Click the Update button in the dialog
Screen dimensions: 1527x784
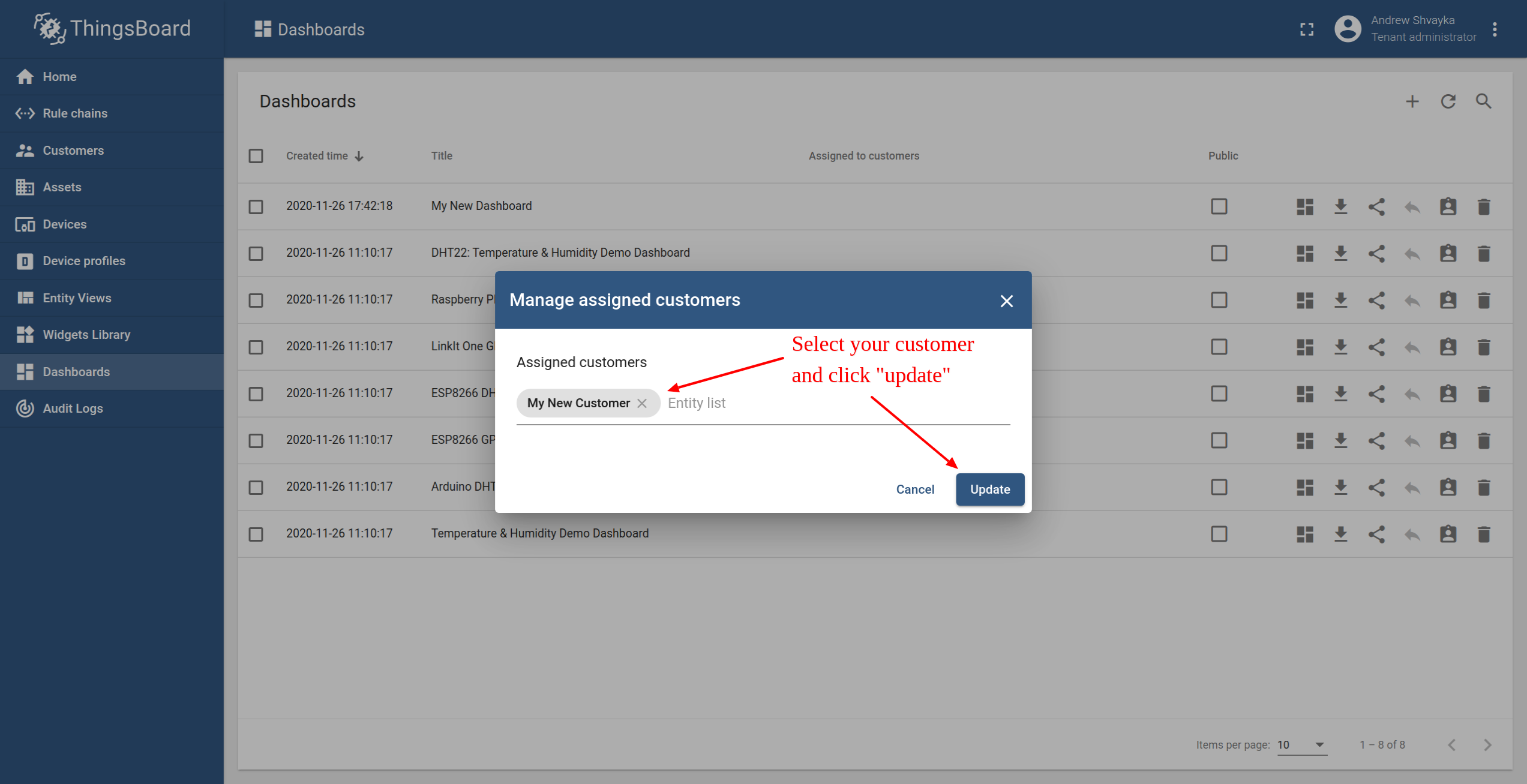(990, 489)
